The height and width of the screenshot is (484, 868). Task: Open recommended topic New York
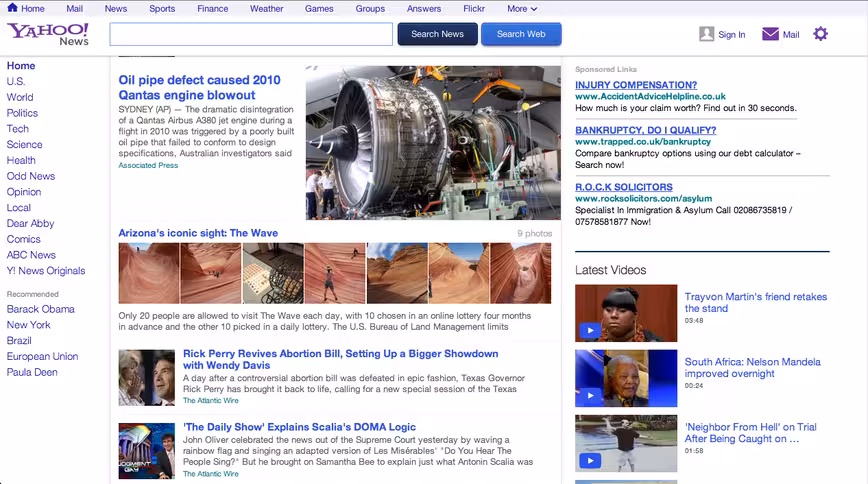point(28,325)
